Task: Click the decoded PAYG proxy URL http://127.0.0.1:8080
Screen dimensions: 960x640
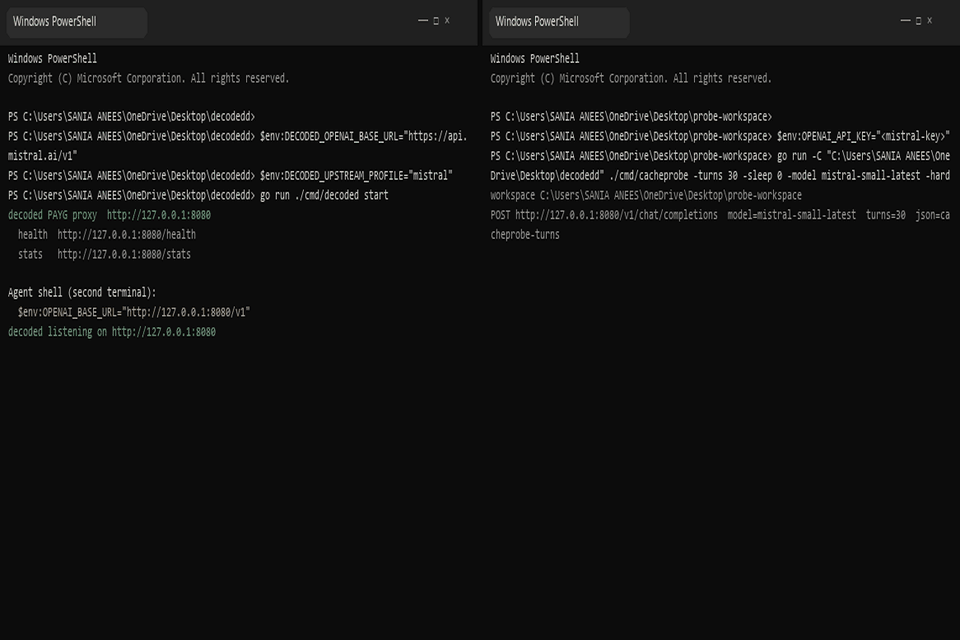Action: 159,215
